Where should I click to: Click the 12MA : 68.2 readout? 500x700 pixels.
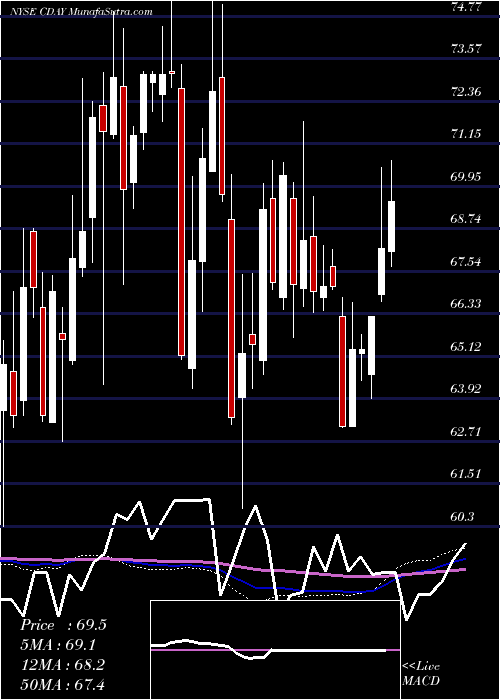[63, 664]
